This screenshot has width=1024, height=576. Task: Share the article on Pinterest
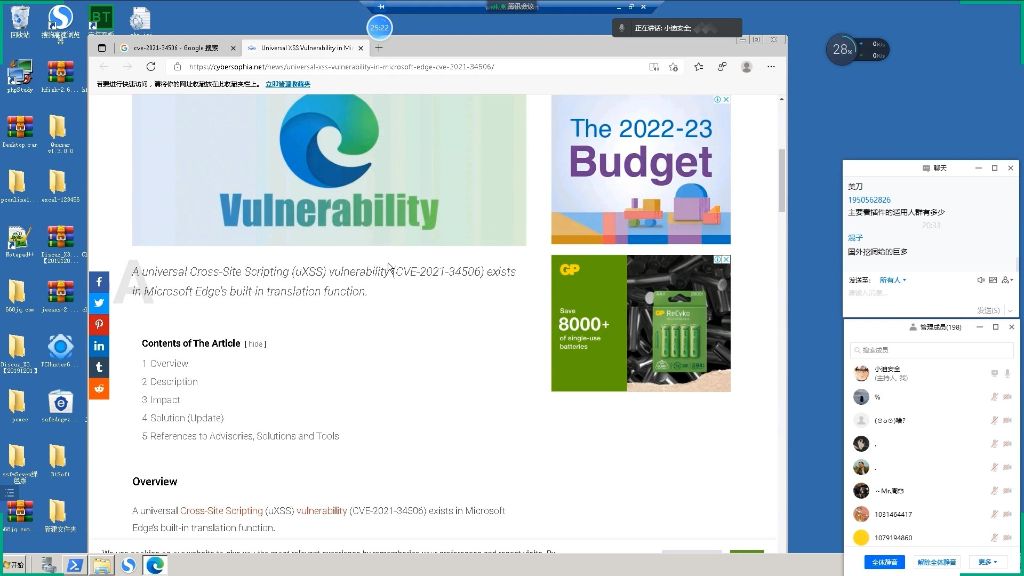coord(99,325)
